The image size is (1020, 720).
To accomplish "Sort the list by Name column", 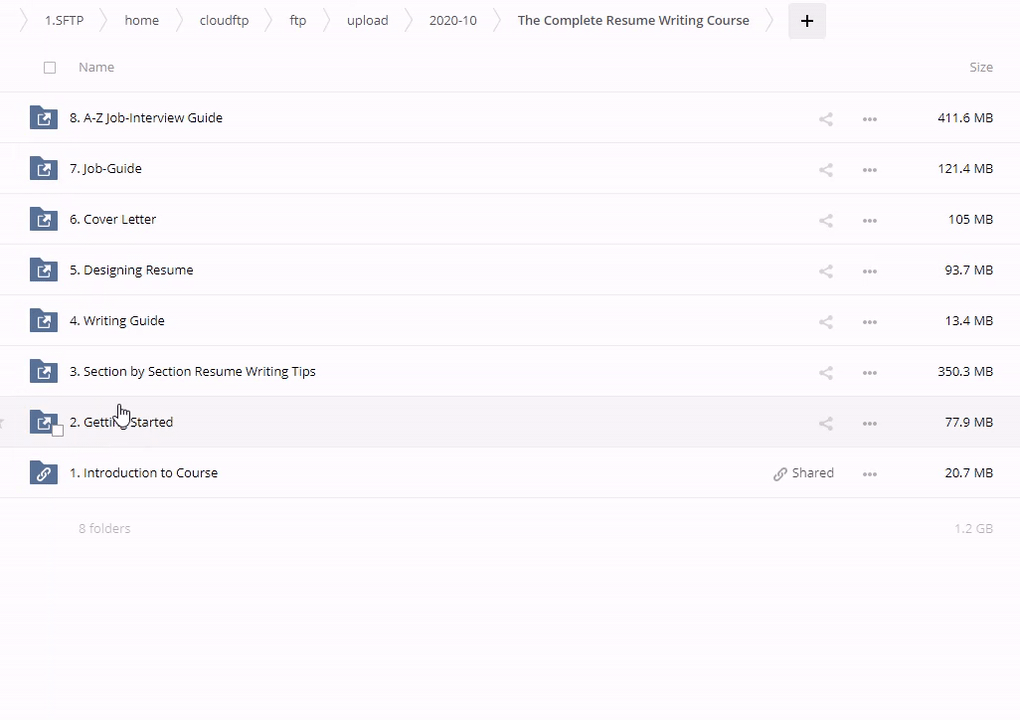I will [96, 67].
